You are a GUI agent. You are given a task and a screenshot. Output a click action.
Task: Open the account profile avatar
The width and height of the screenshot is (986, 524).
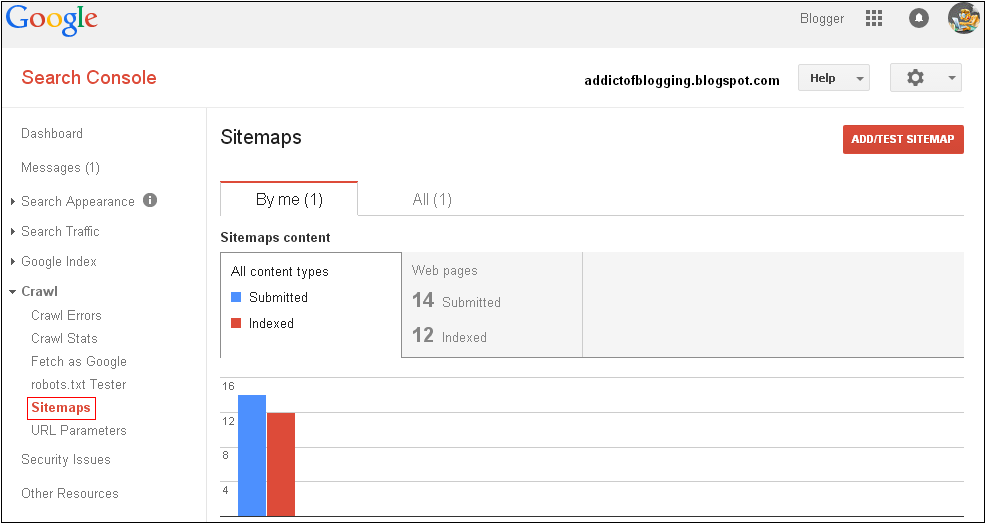[x=964, y=18]
